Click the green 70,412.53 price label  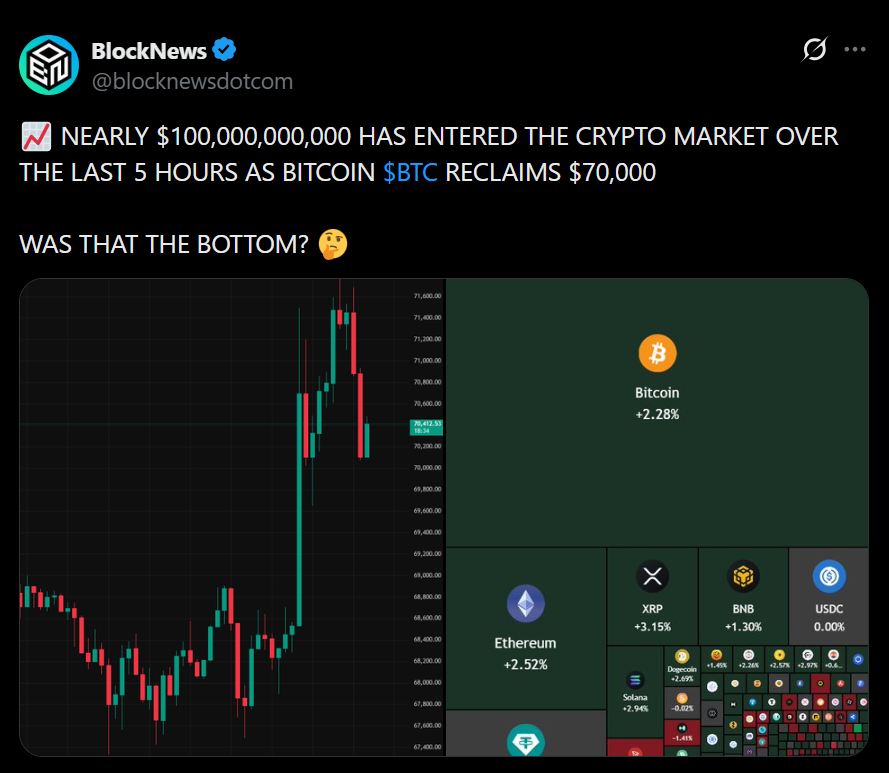[426, 427]
